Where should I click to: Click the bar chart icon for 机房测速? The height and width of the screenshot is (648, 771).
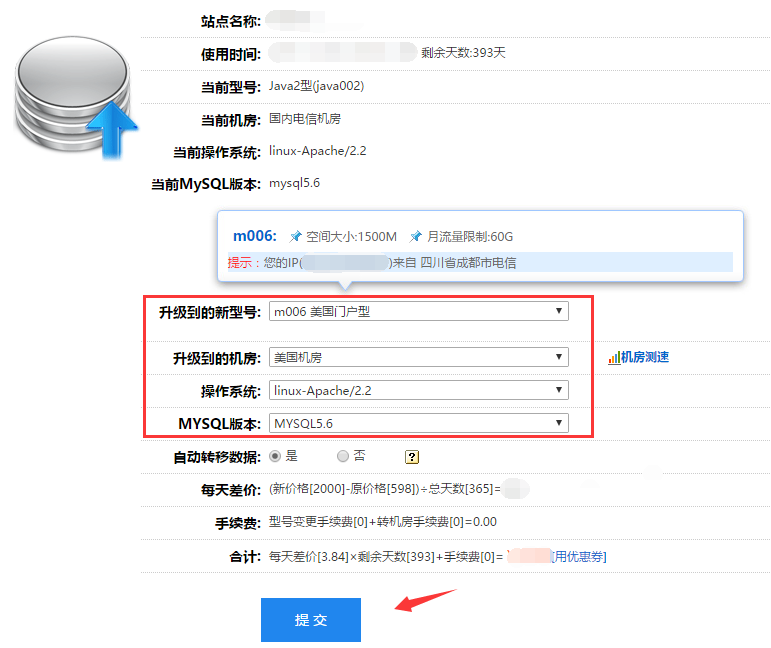tap(614, 358)
